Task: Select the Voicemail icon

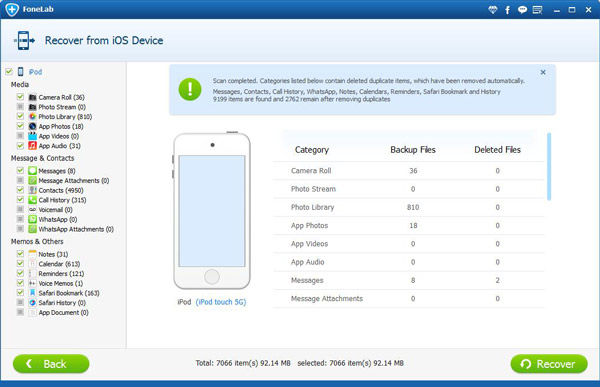Action: point(33,209)
